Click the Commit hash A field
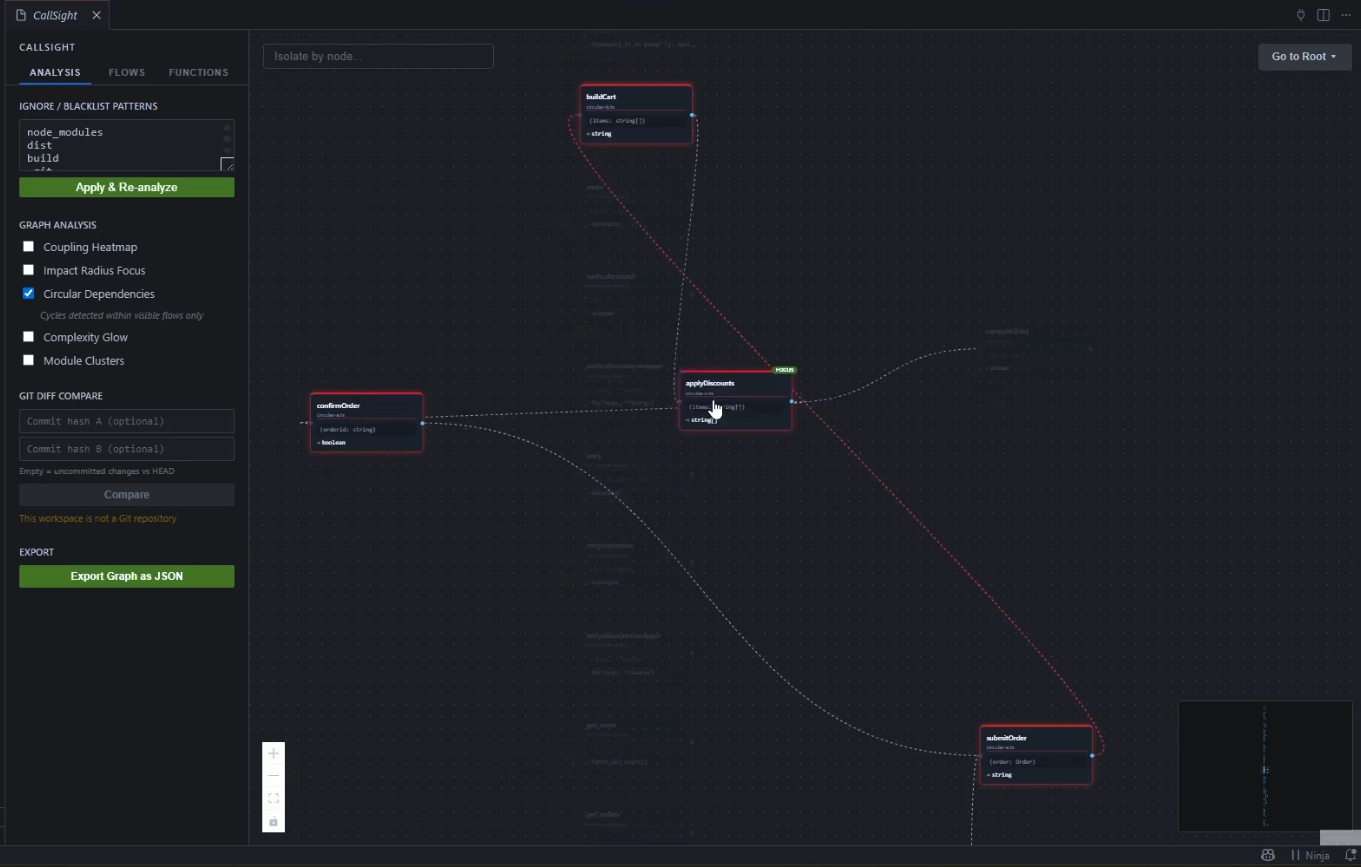 (127, 421)
